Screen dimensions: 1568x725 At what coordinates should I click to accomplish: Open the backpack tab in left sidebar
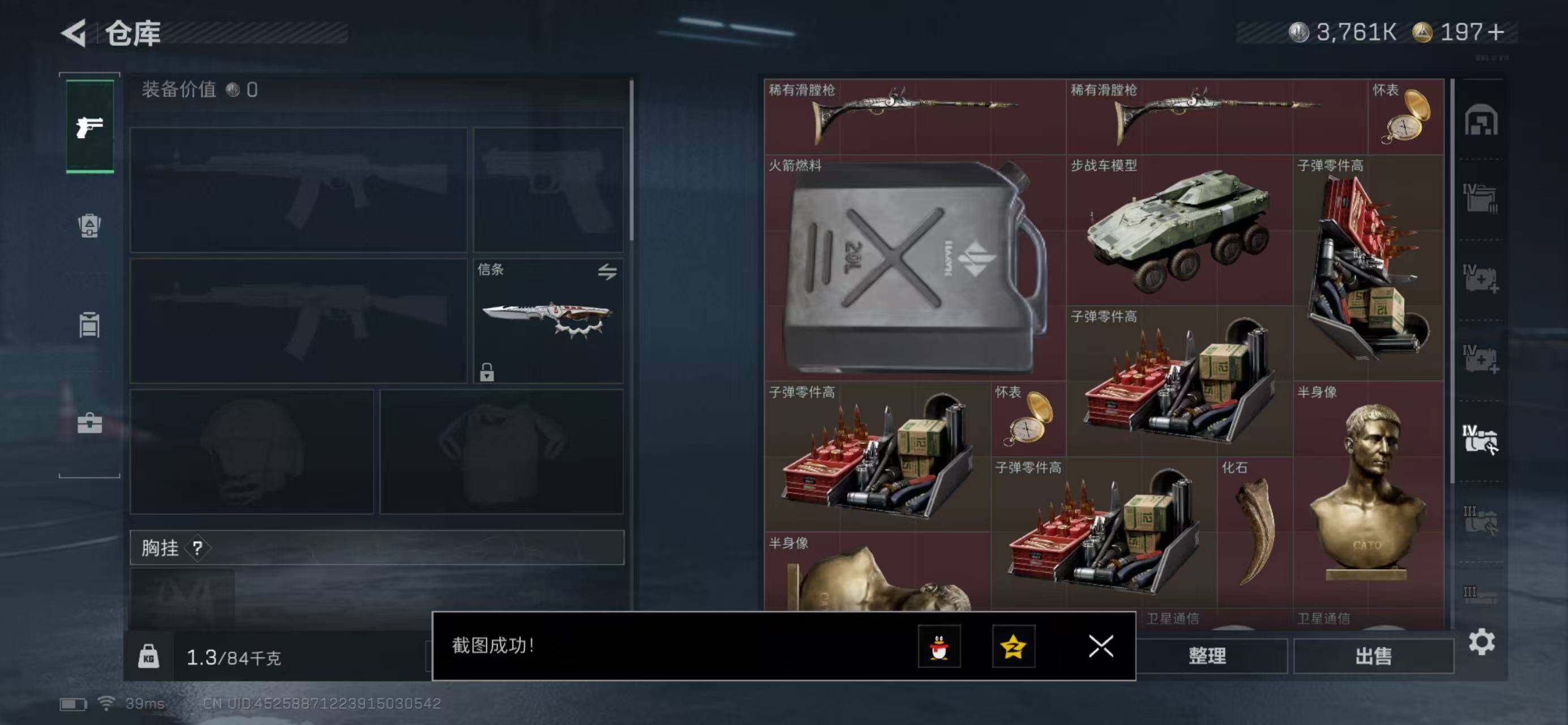[x=89, y=226]
